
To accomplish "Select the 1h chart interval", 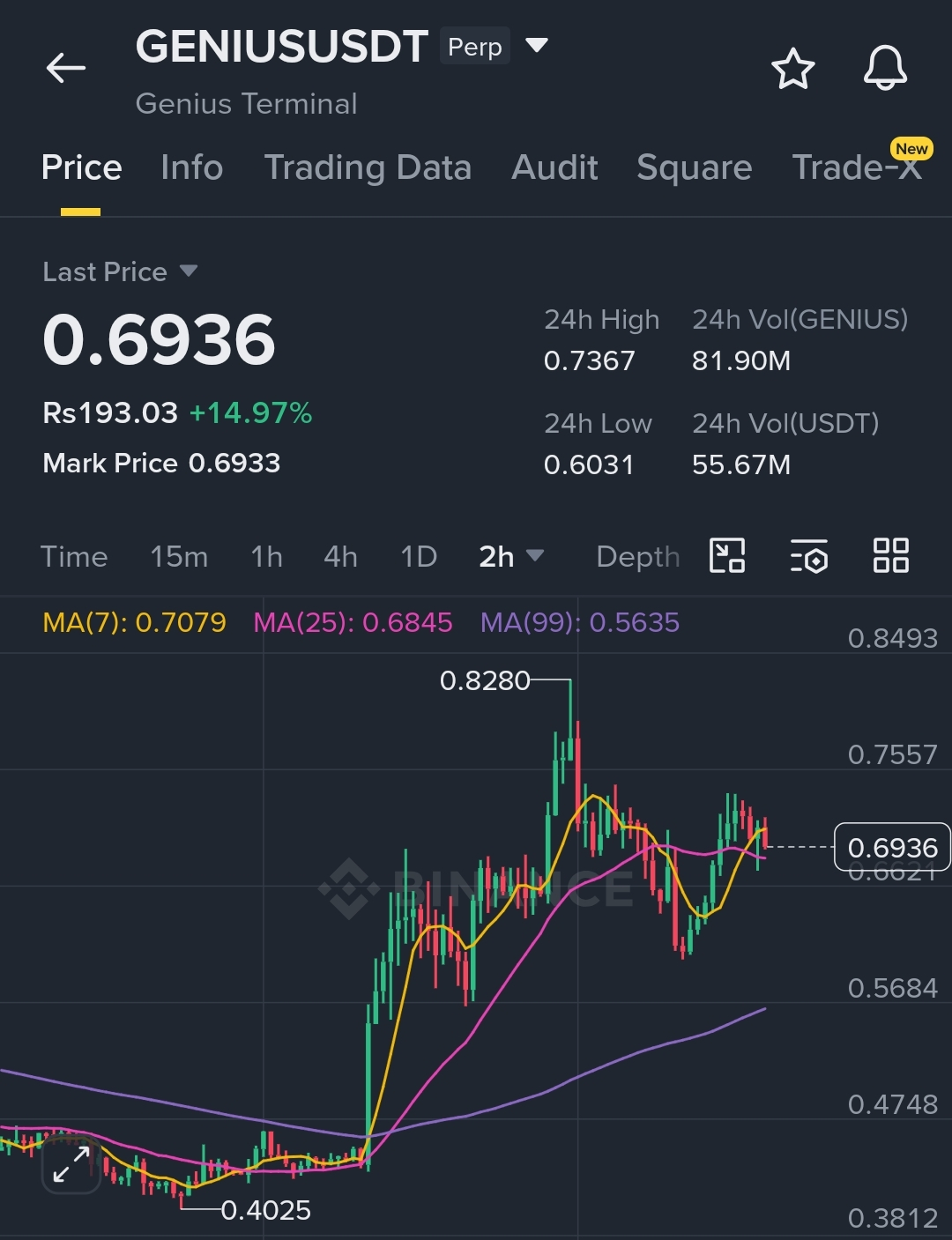I will pyautogui.click(x=266, y=557).
